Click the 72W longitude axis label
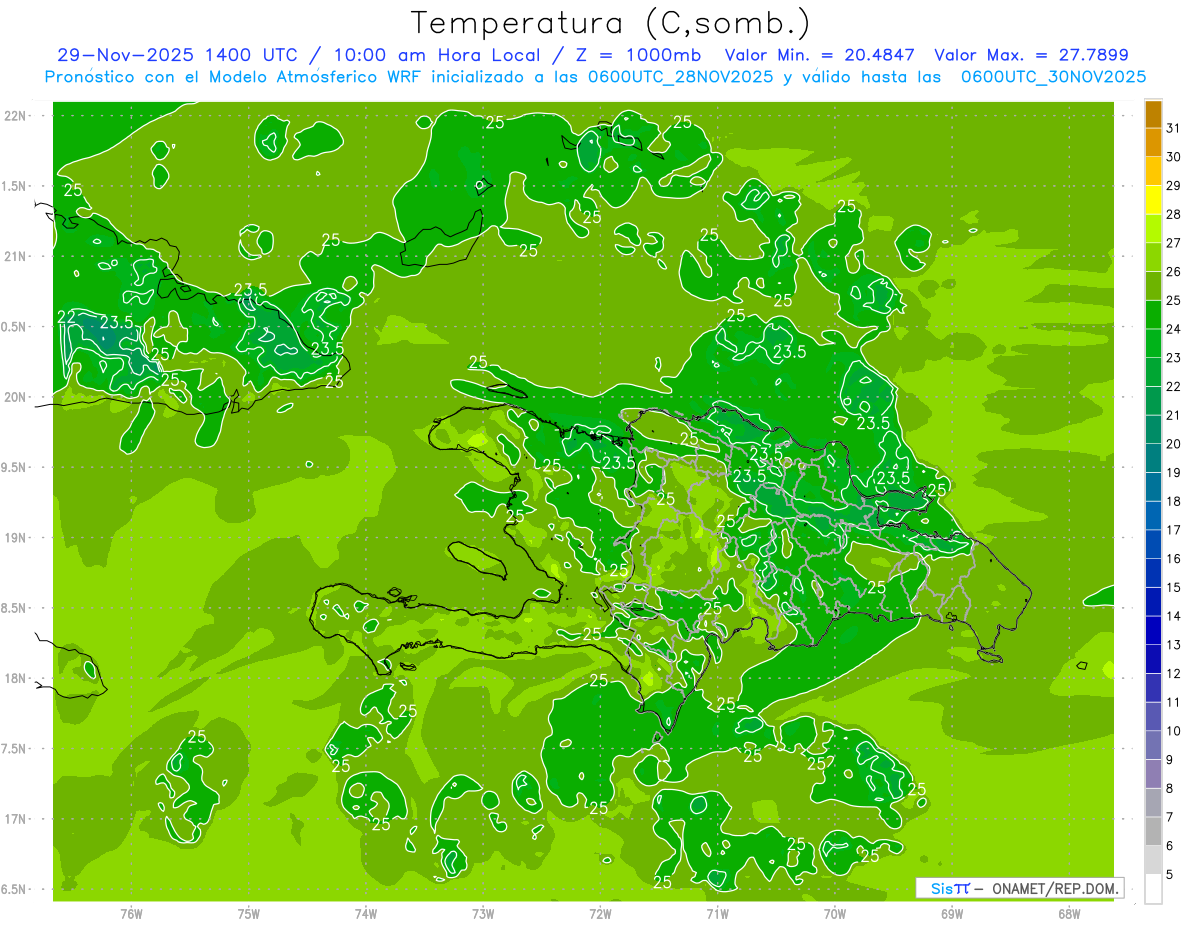The width and height of the screenshot is (1200, 927). tap(600, 913)
